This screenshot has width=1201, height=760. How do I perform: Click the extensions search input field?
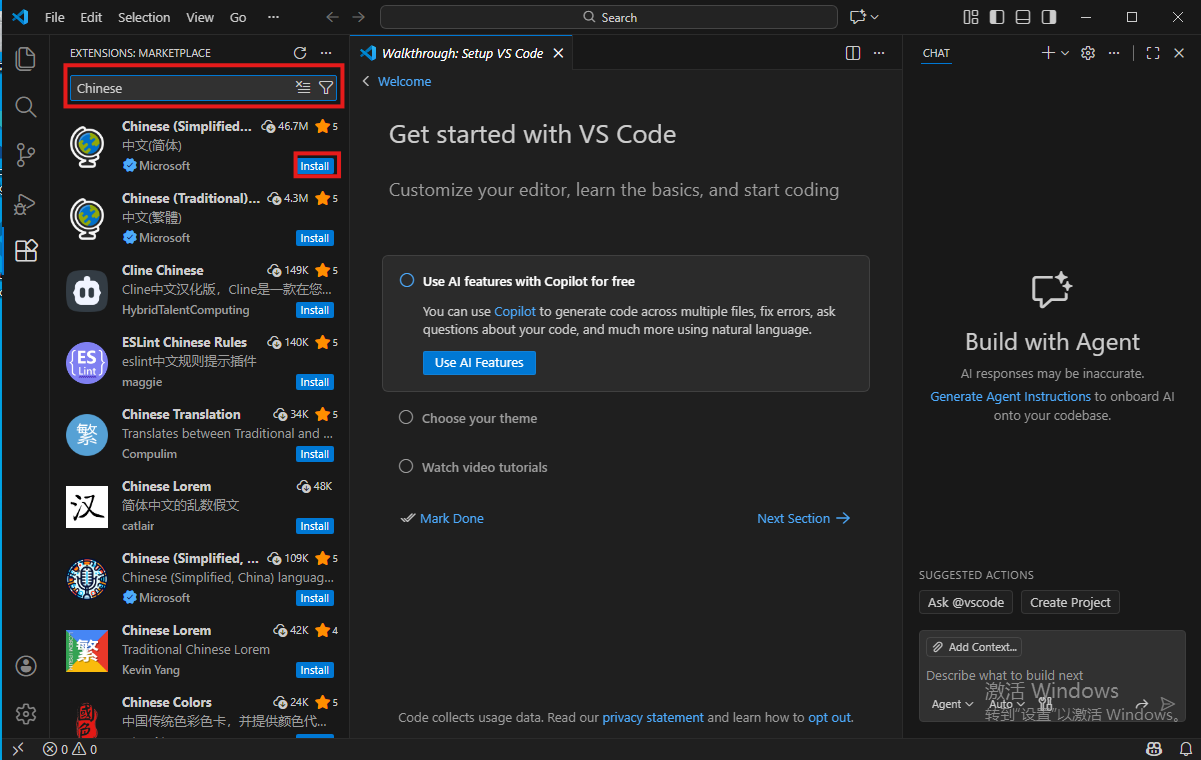(180, 88)
